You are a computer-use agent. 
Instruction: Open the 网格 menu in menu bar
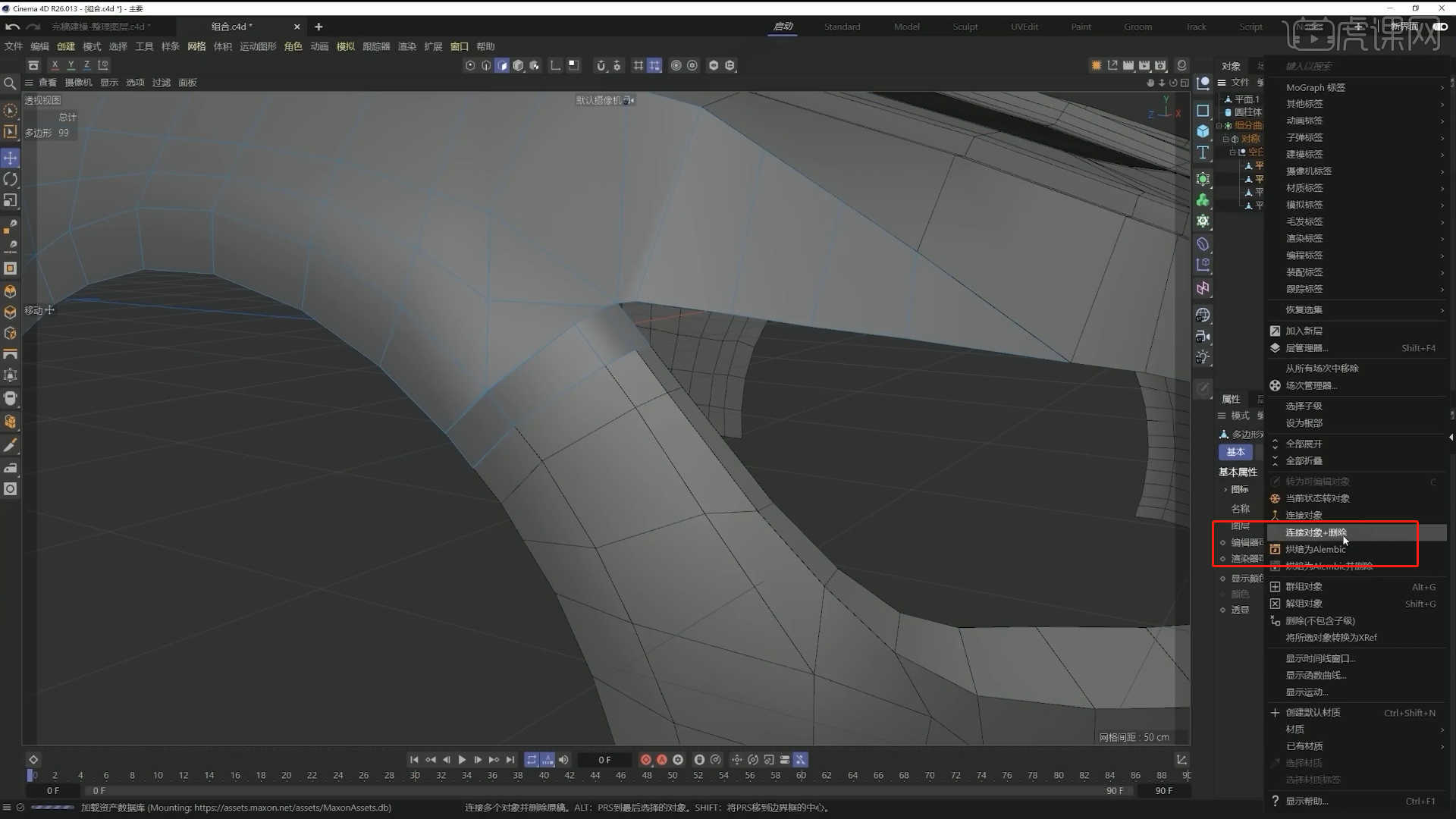coord(196,46)
